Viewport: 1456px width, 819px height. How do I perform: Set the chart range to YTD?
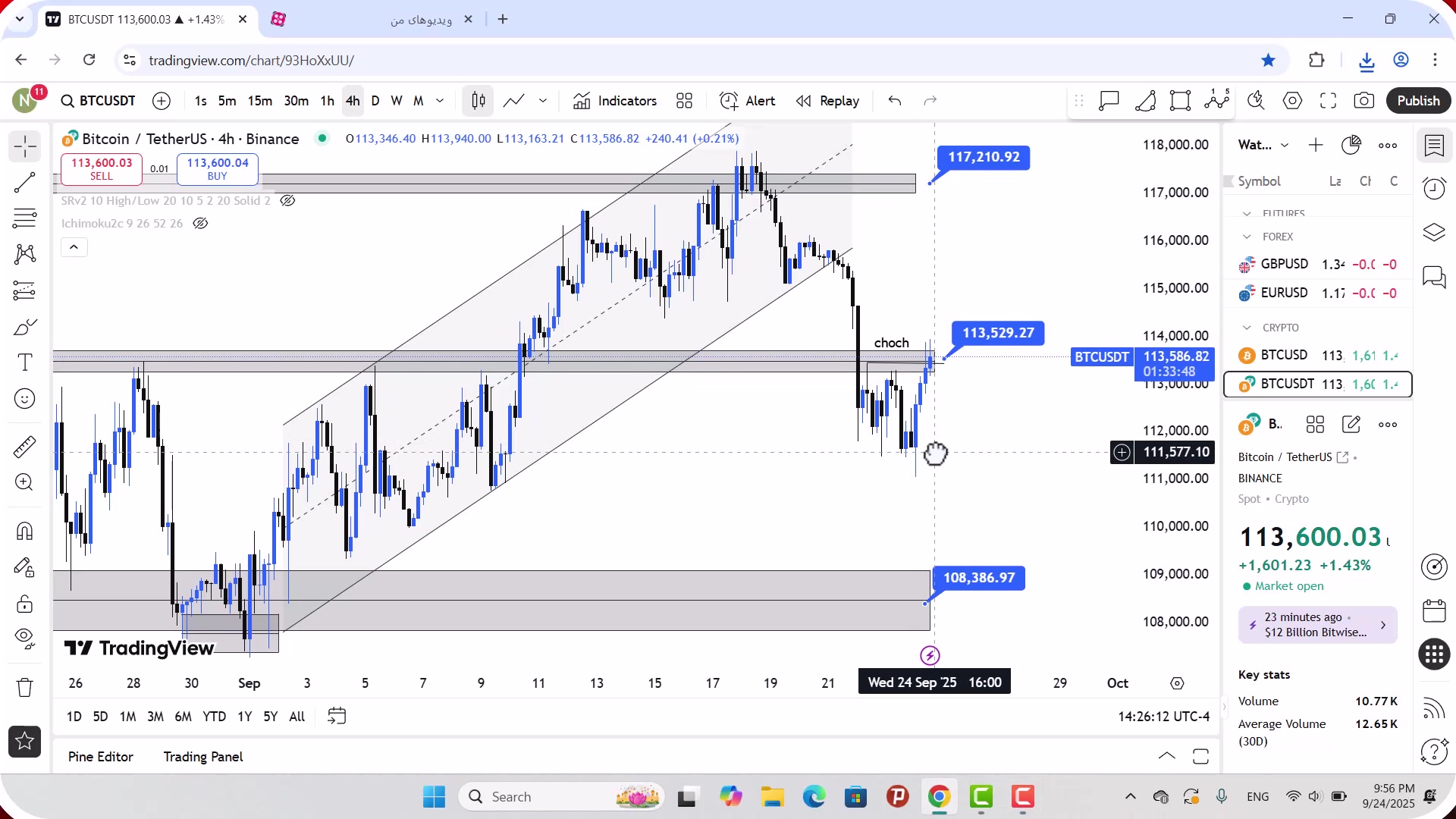point(214,717)
